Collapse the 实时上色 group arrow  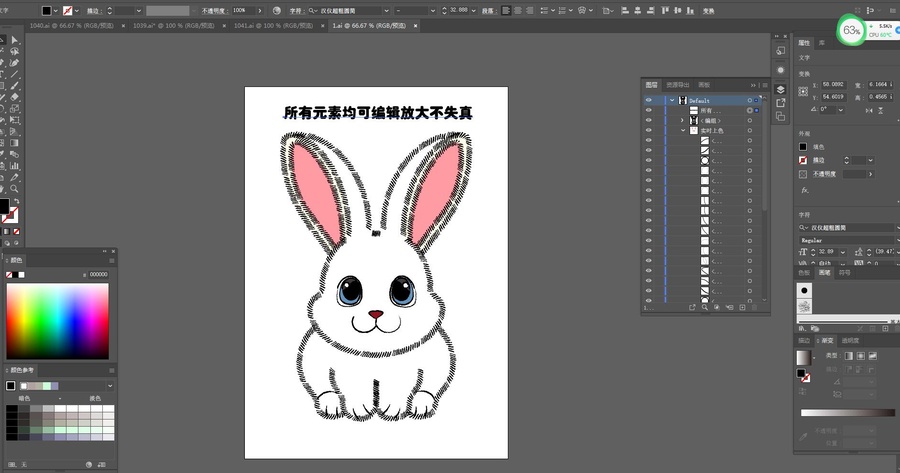click(x=683, y=130)
